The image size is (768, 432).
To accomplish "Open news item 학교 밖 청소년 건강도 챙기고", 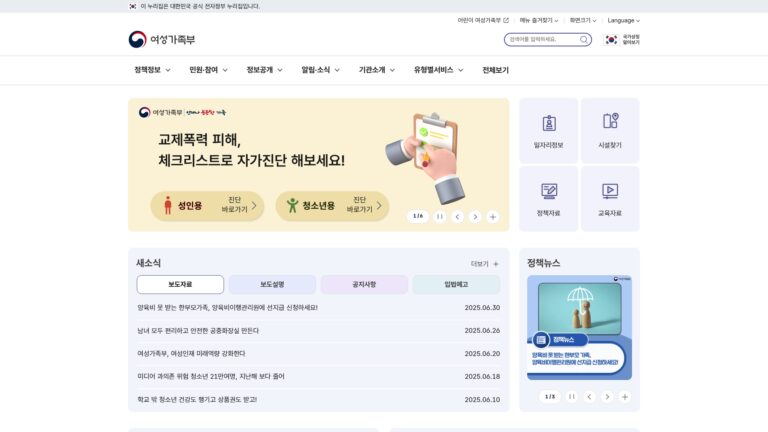I will click(197, 399).
